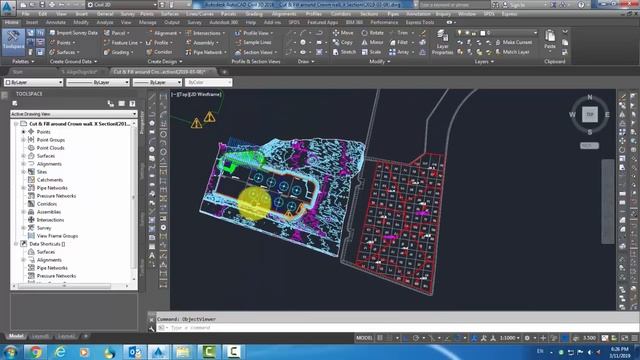
Task: Click into the command line input
Action: [392, 328]
